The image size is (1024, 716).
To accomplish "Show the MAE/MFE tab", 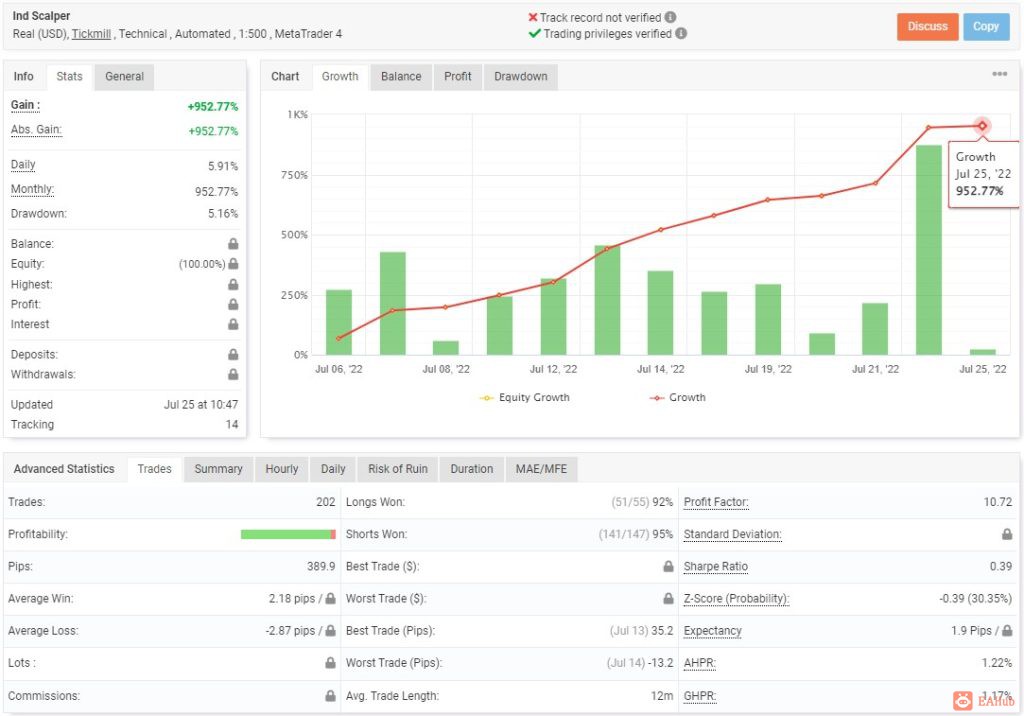I will coord(541,469).
